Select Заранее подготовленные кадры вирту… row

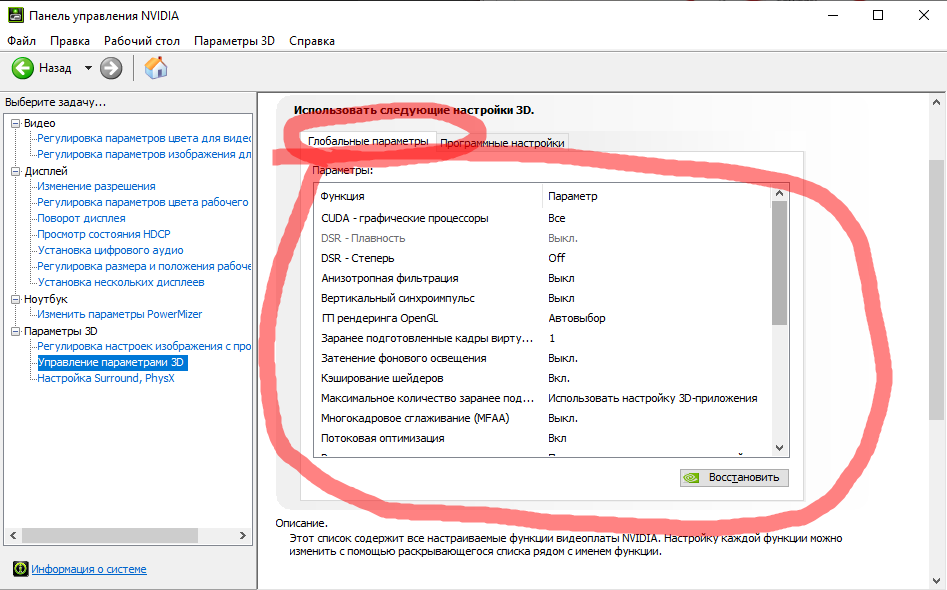pos(542,338)
